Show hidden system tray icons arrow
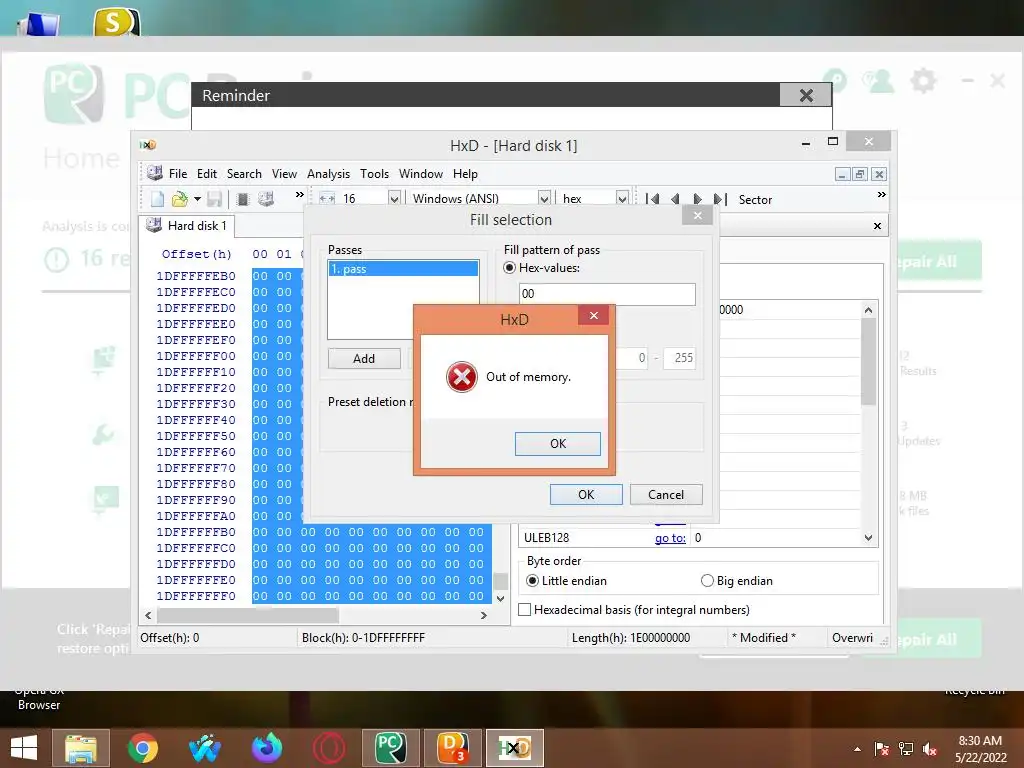 tap(857, 750)
